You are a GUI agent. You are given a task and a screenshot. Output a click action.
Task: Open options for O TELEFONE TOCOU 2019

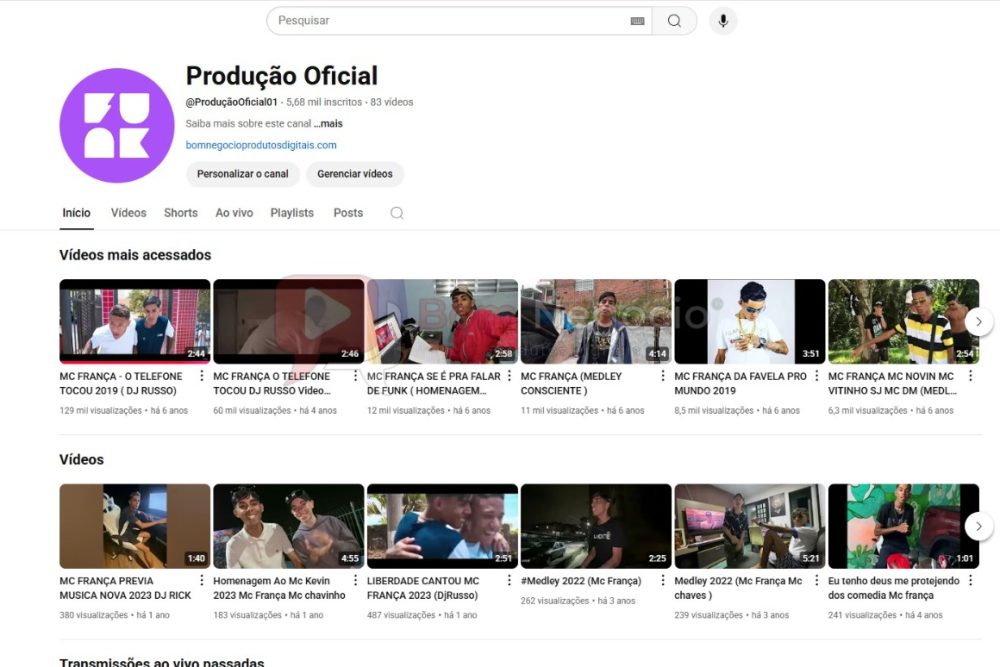pyautogui.click(x=202, y=376)
